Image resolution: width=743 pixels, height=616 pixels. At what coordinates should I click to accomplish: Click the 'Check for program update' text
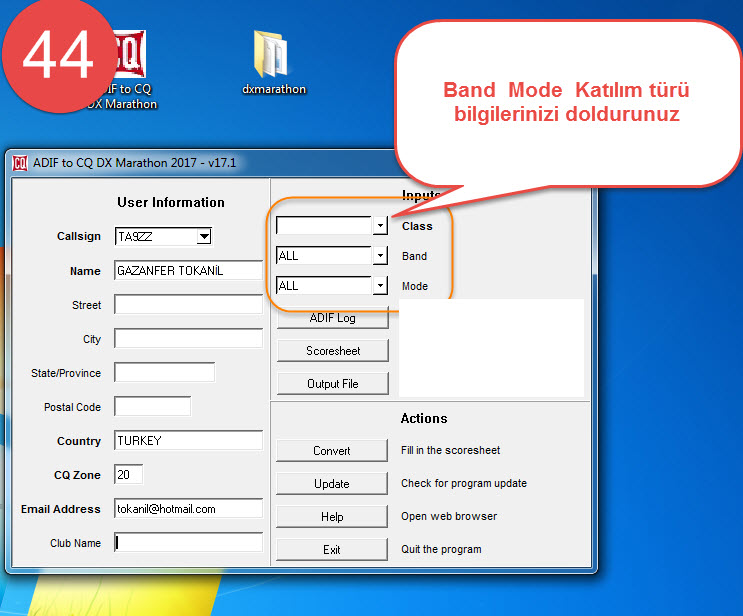tap(464, 483)
